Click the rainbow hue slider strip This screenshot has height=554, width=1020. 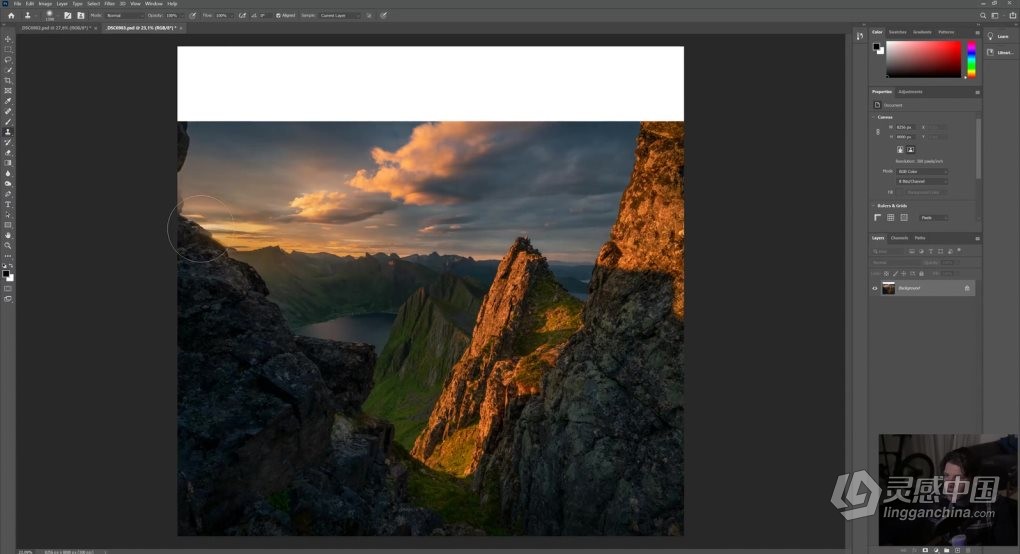pyautogui.click(x=971, y=59)
